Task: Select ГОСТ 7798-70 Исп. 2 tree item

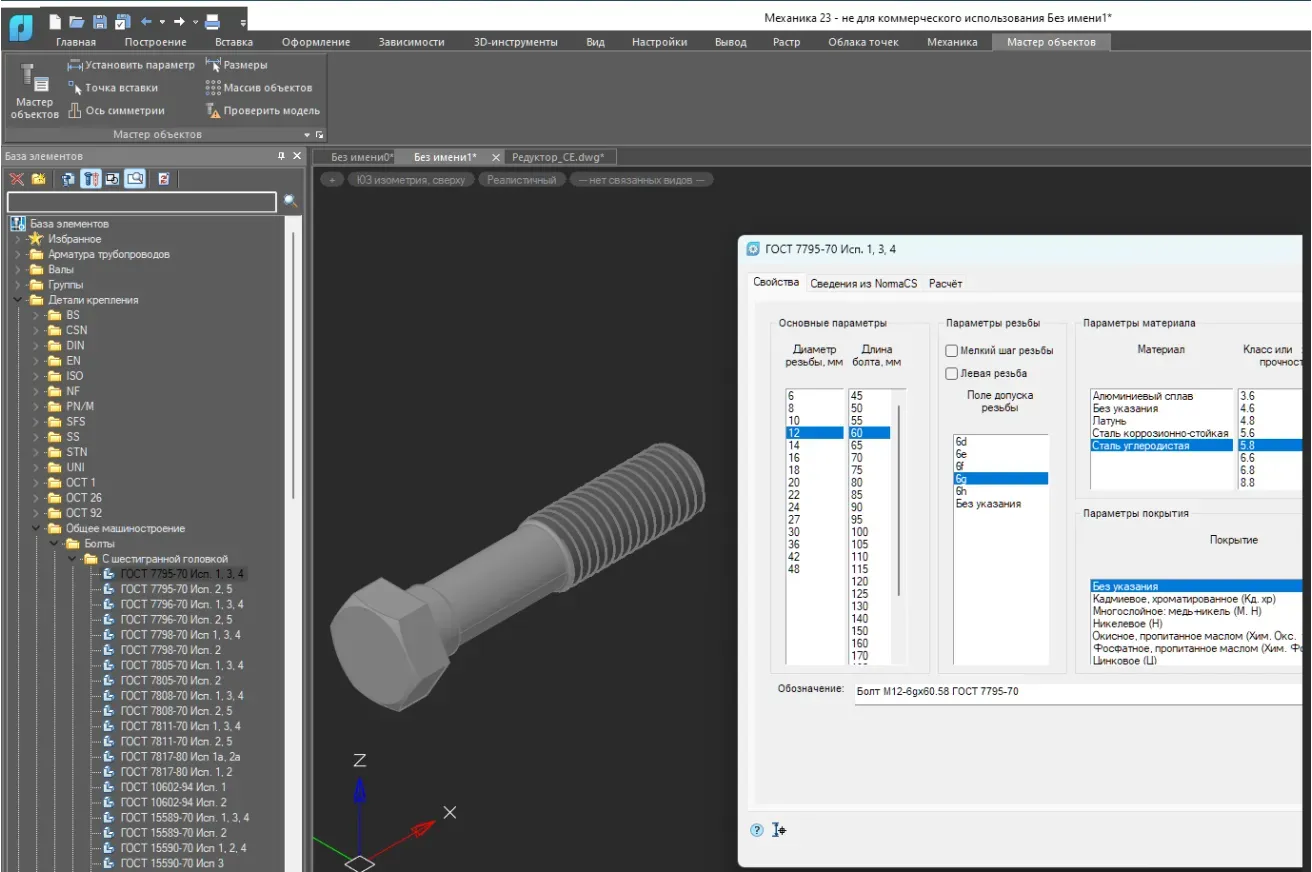Action: (170, 650)
